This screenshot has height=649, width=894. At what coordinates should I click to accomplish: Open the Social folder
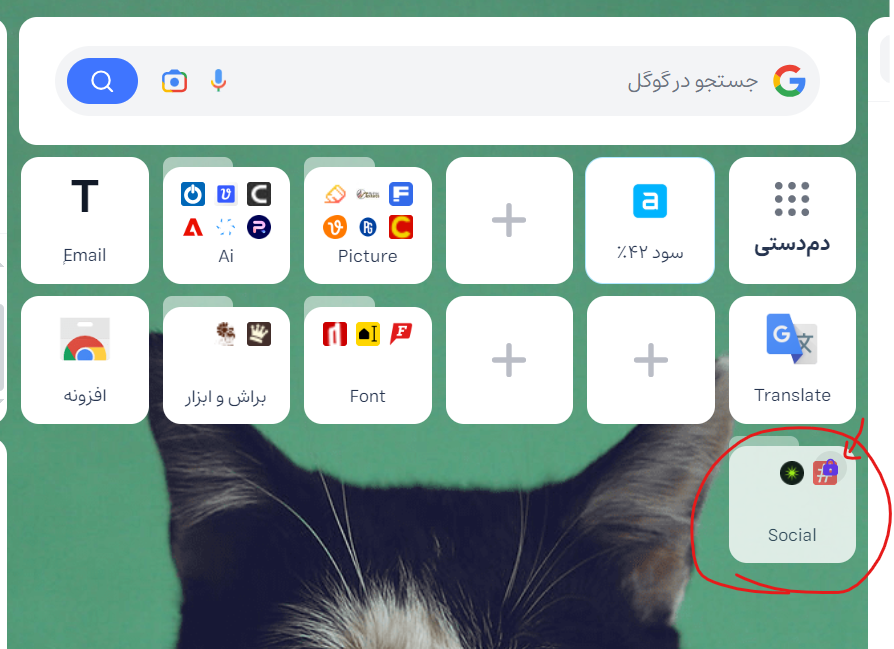click(x=792, y=505)
